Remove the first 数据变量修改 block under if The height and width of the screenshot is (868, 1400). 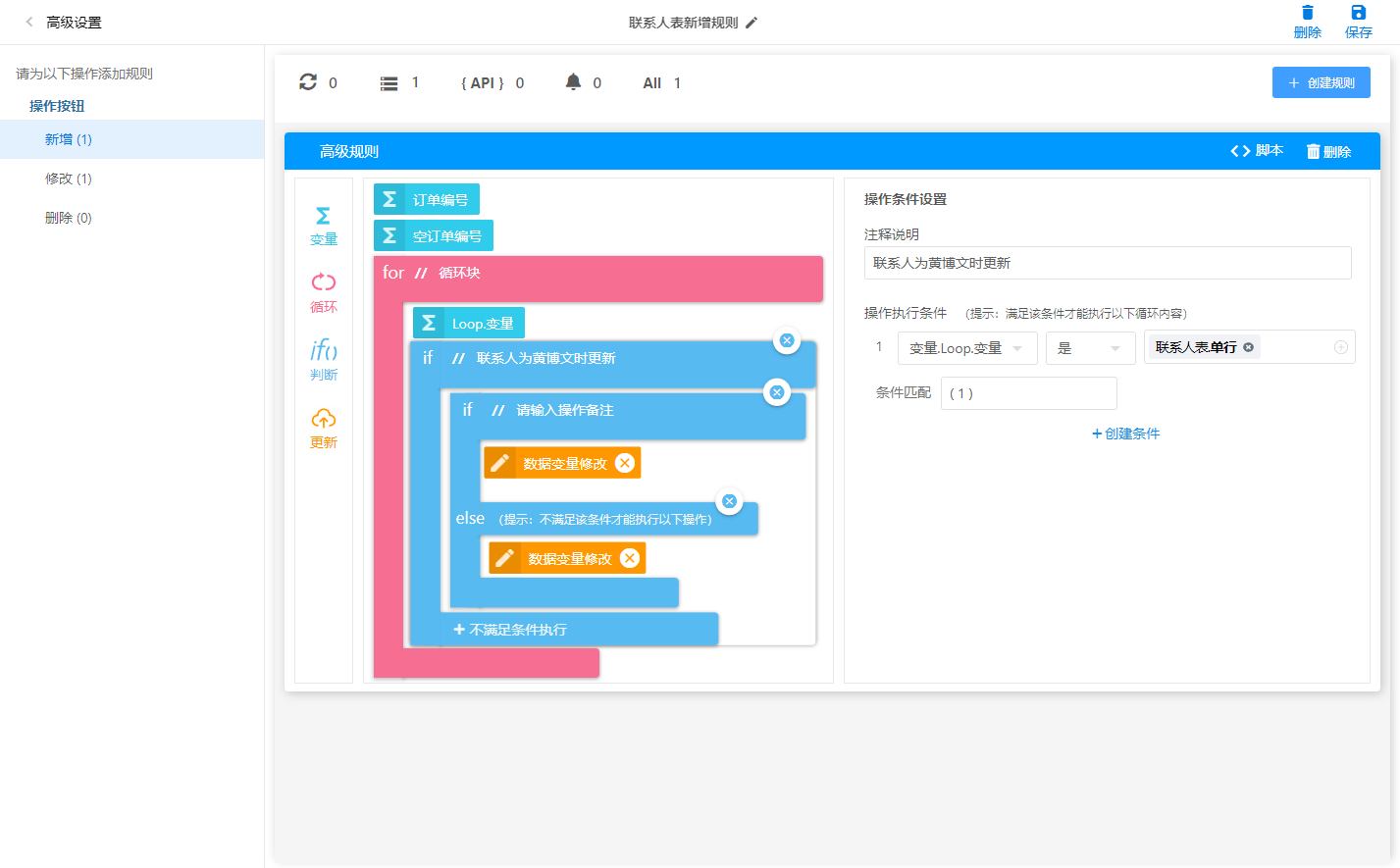pyautogui.click(x=624, y=463)
